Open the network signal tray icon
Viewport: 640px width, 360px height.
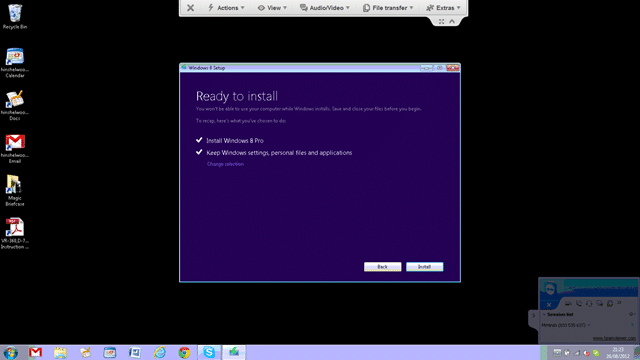[576, 353]
